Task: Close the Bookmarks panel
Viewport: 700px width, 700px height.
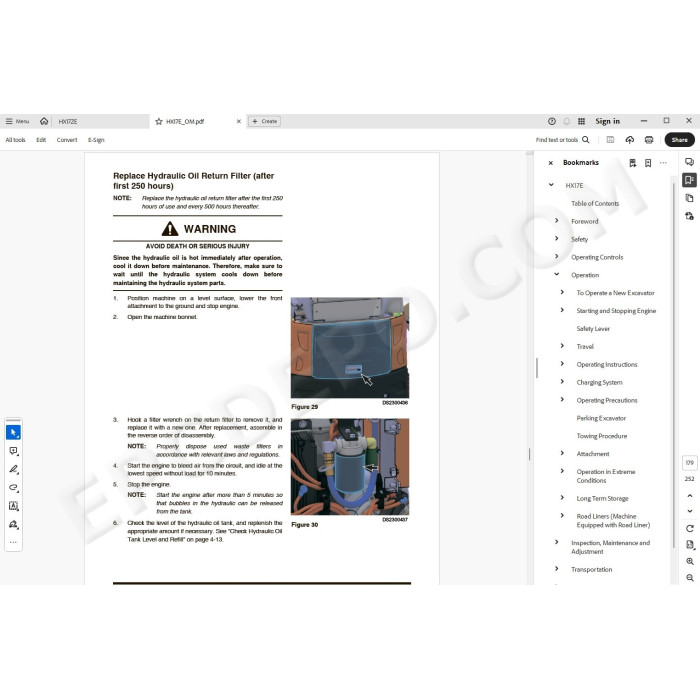Action: (550, 163)
